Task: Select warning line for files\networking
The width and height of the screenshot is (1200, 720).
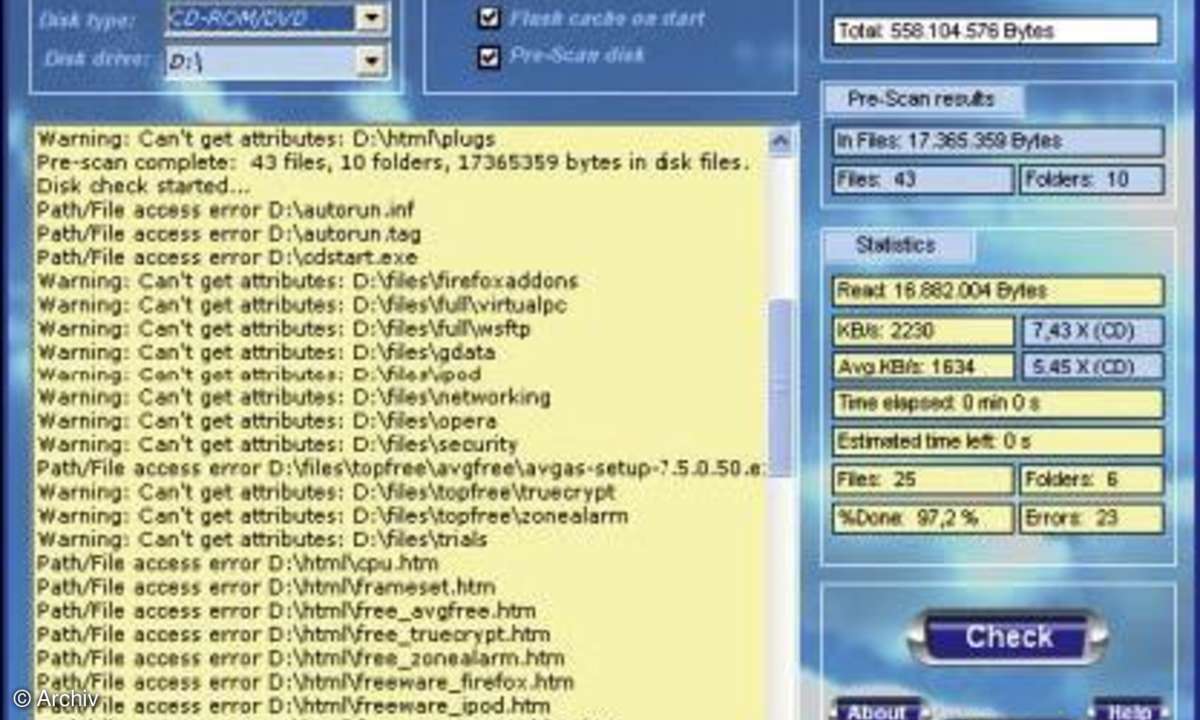Action: tap(293, 398)
